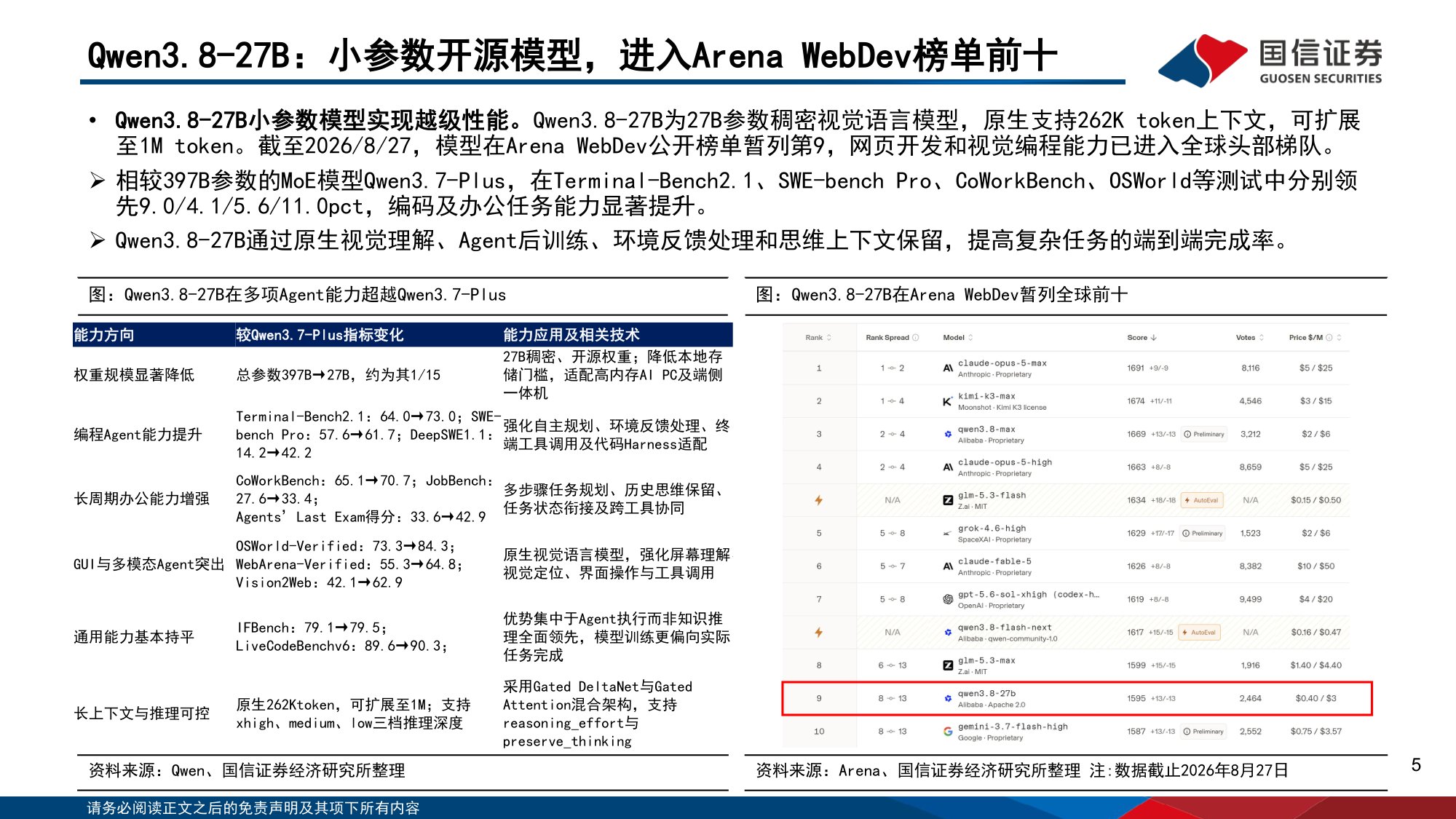Click the sort arrows beside Price $/M
The image size is (1456, 819).
(x=1339, y=338)
